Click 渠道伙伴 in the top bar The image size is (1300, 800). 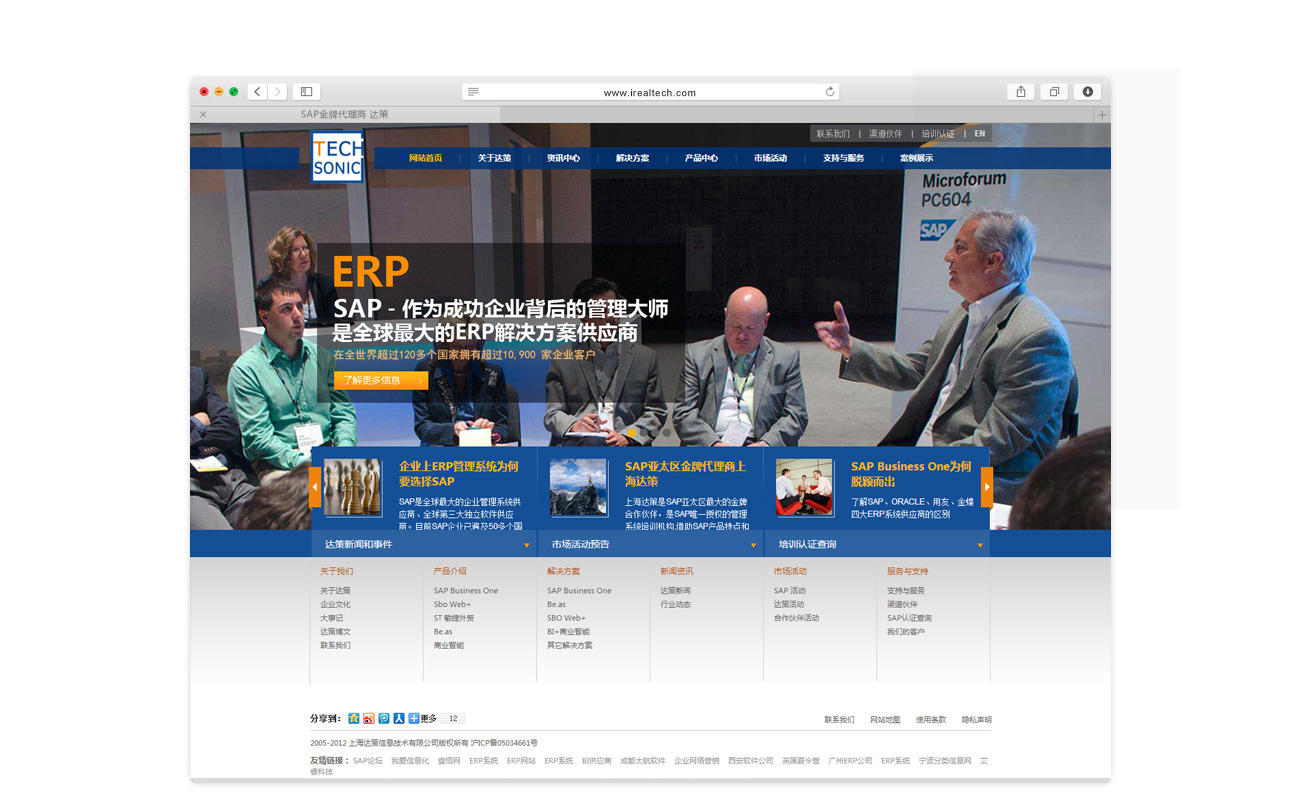(885, 134)
